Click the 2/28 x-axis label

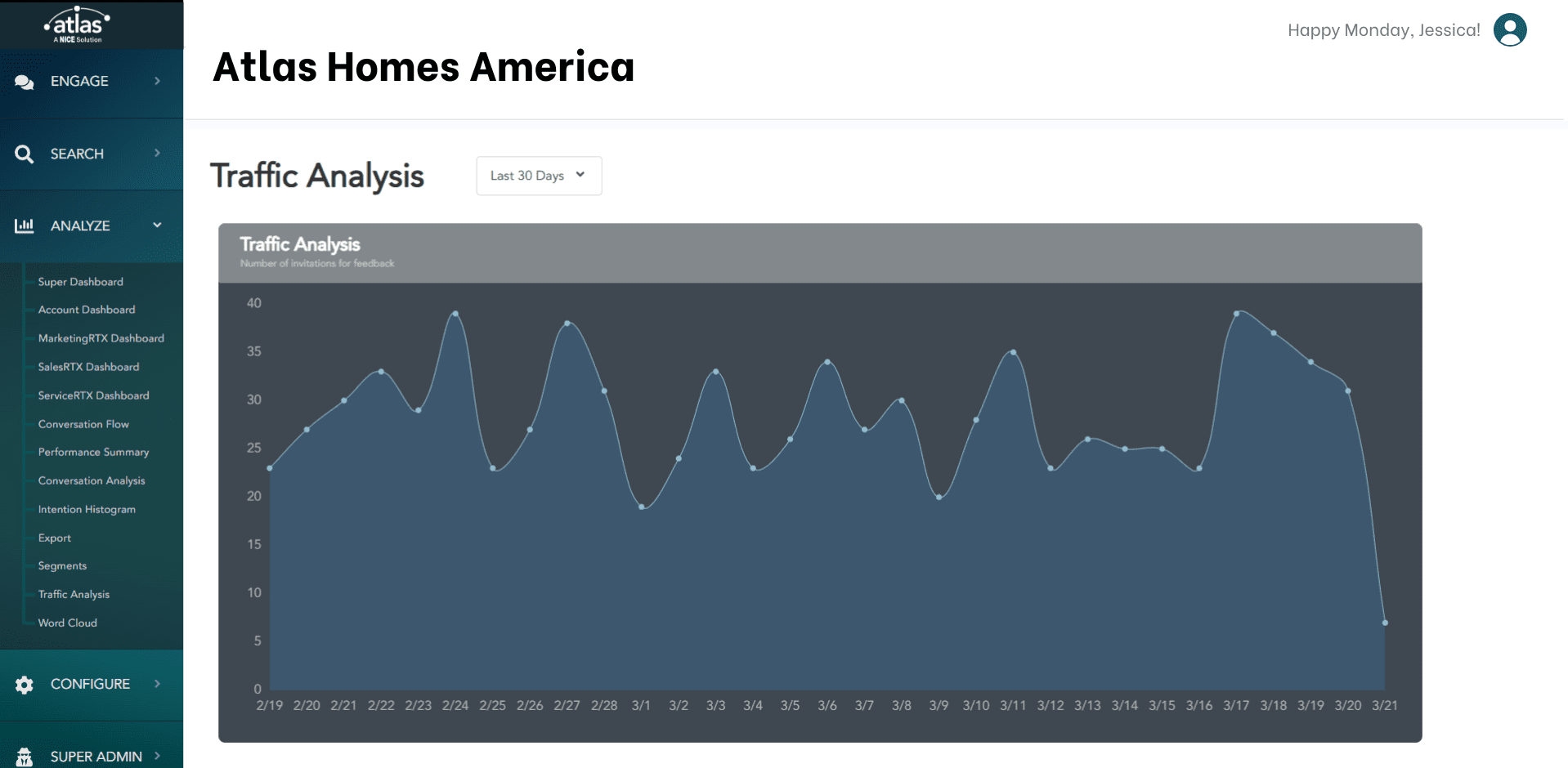click(604, 705)
